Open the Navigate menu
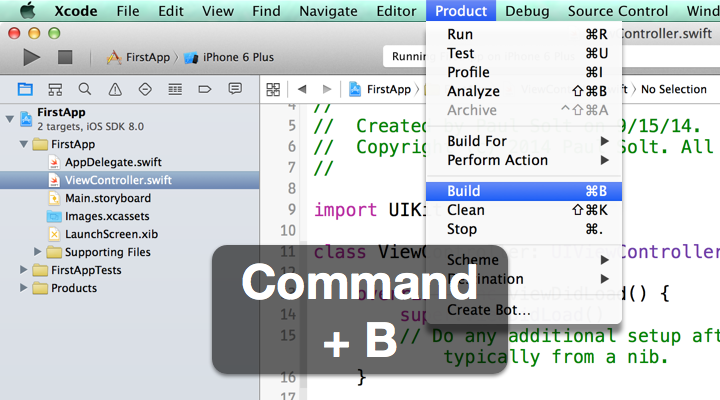This screenshot has width=720, height=400. point(328,11)
